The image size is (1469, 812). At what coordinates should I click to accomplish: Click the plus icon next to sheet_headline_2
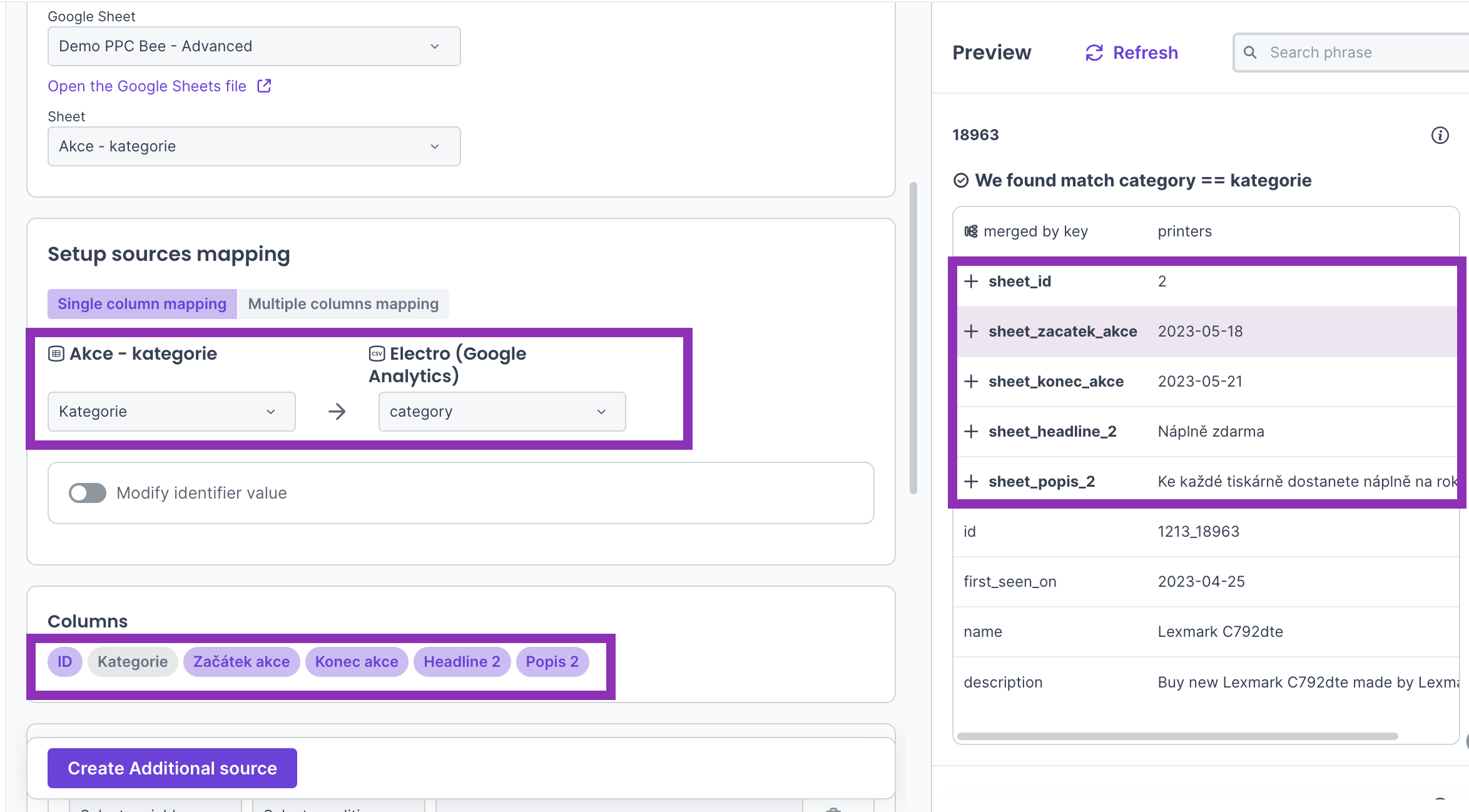tap(971, 432)
